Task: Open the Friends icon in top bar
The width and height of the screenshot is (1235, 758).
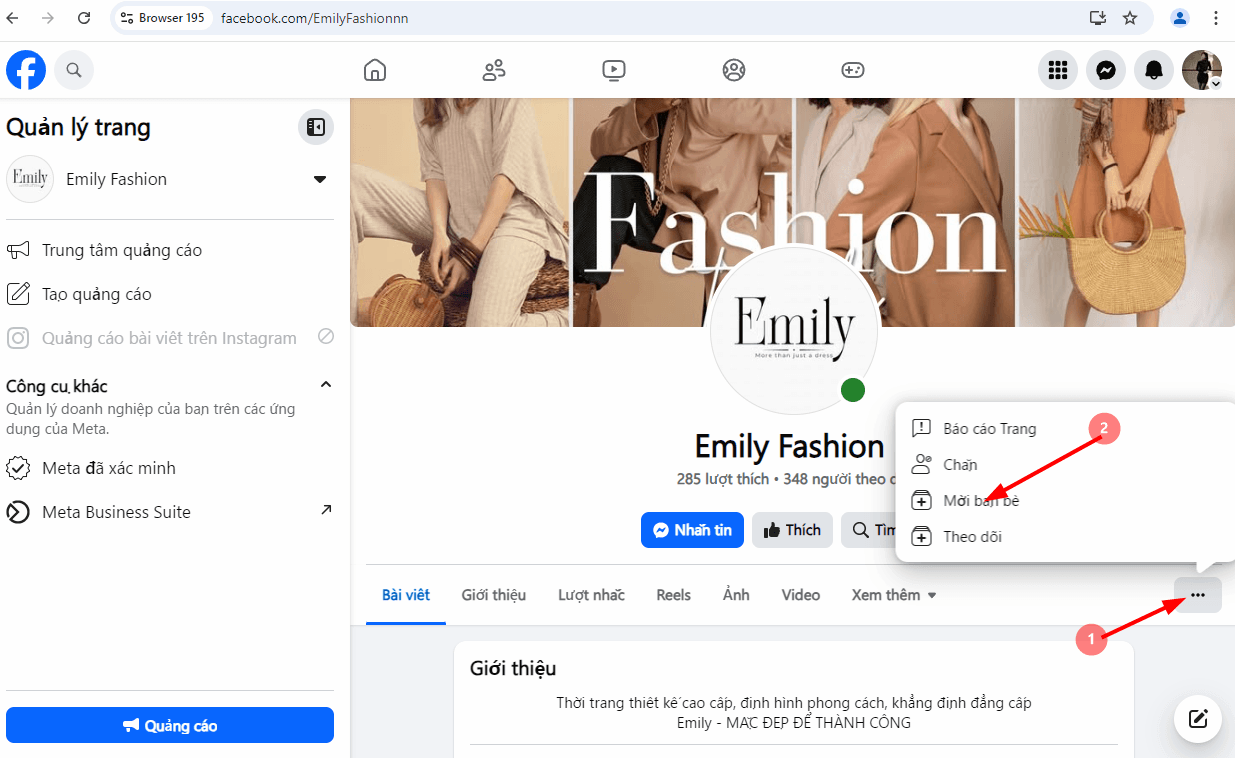Action: coord(494,70)
